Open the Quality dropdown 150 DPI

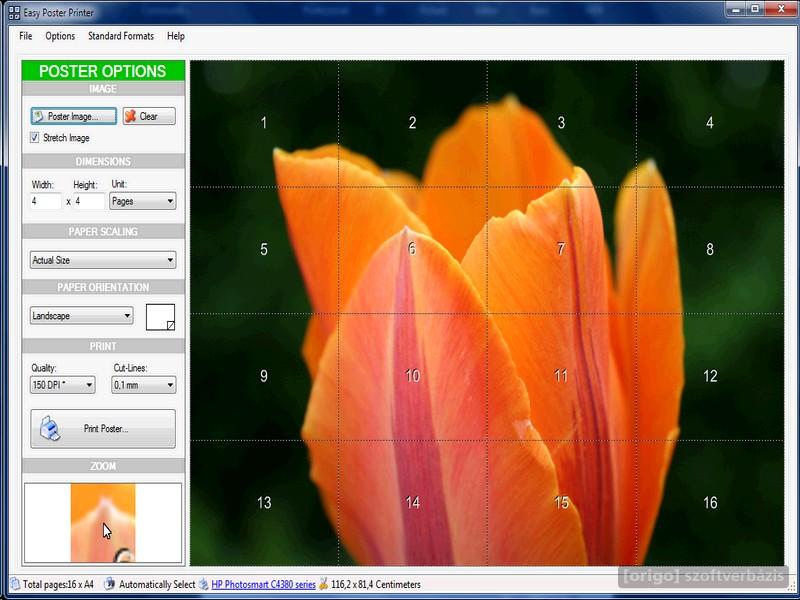coord(62,385)
